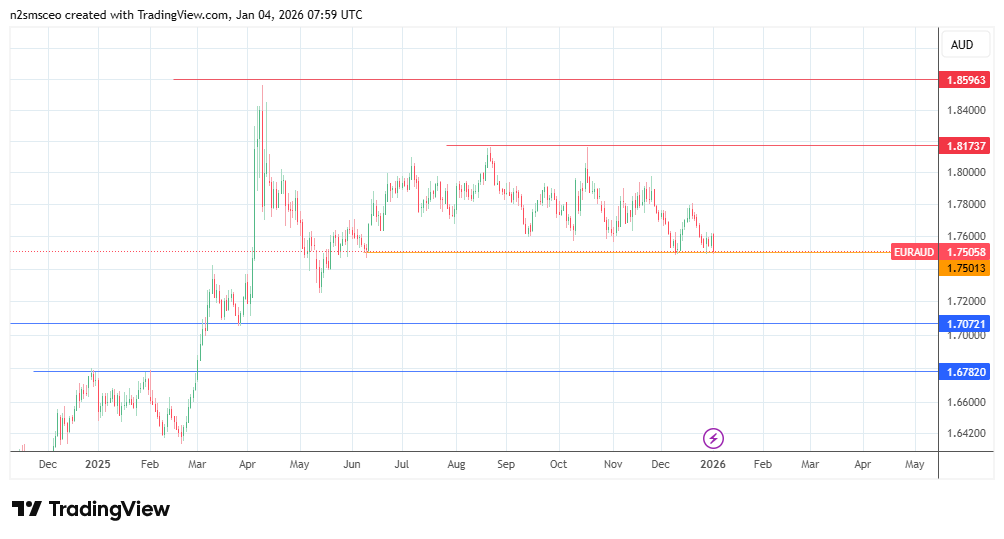Image resolution: width=1004 pixels, height=539 pixels.
Task: Click the 2026 marker on time axis
Action: tap(713, 465)
